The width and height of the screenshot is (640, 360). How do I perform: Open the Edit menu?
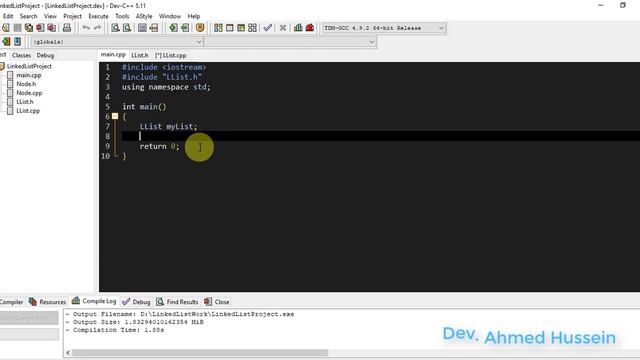[x=8, y=16]
